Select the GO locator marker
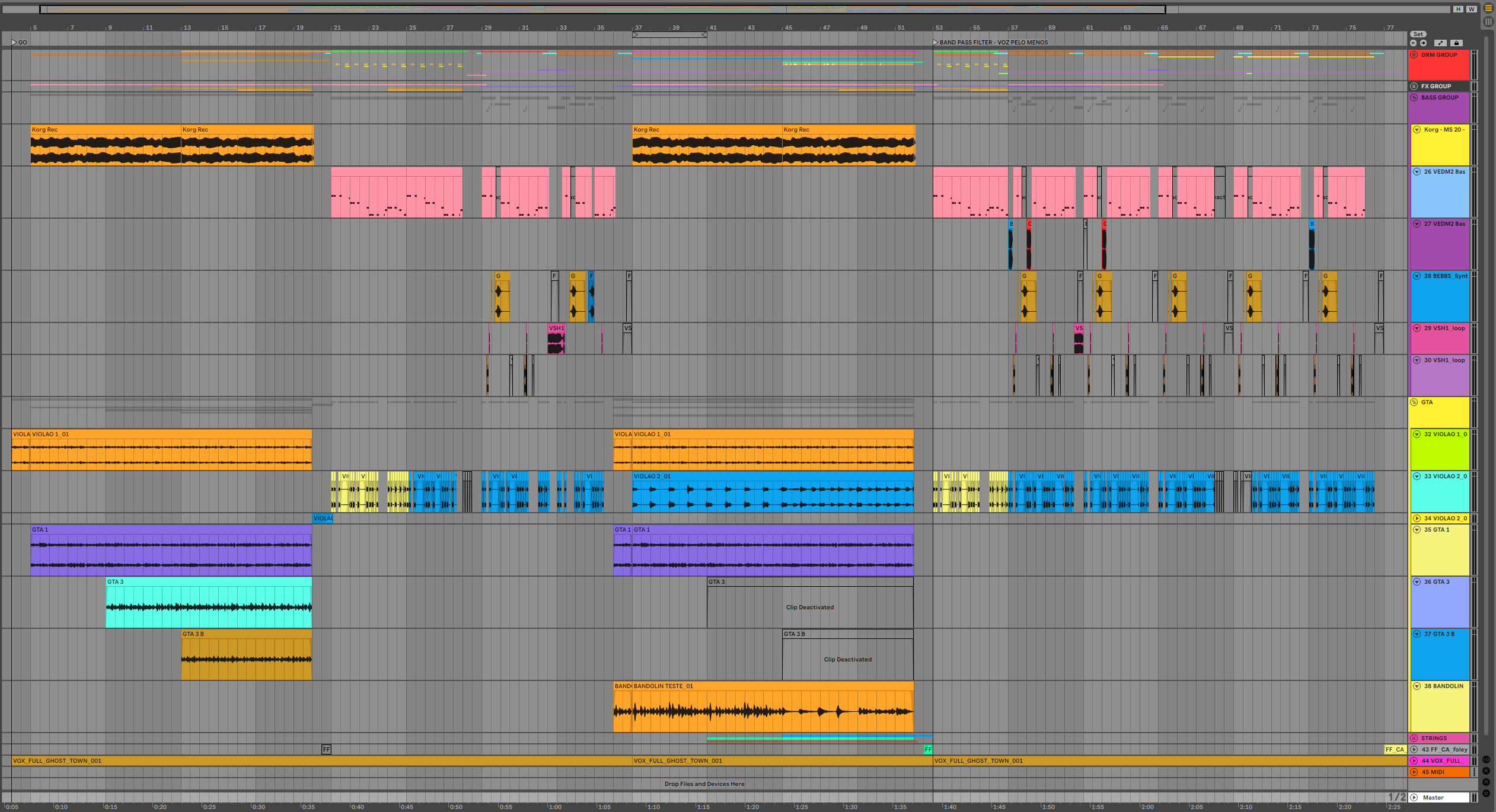Viewport: 1496px width, 812px height. tap(14, 43)
